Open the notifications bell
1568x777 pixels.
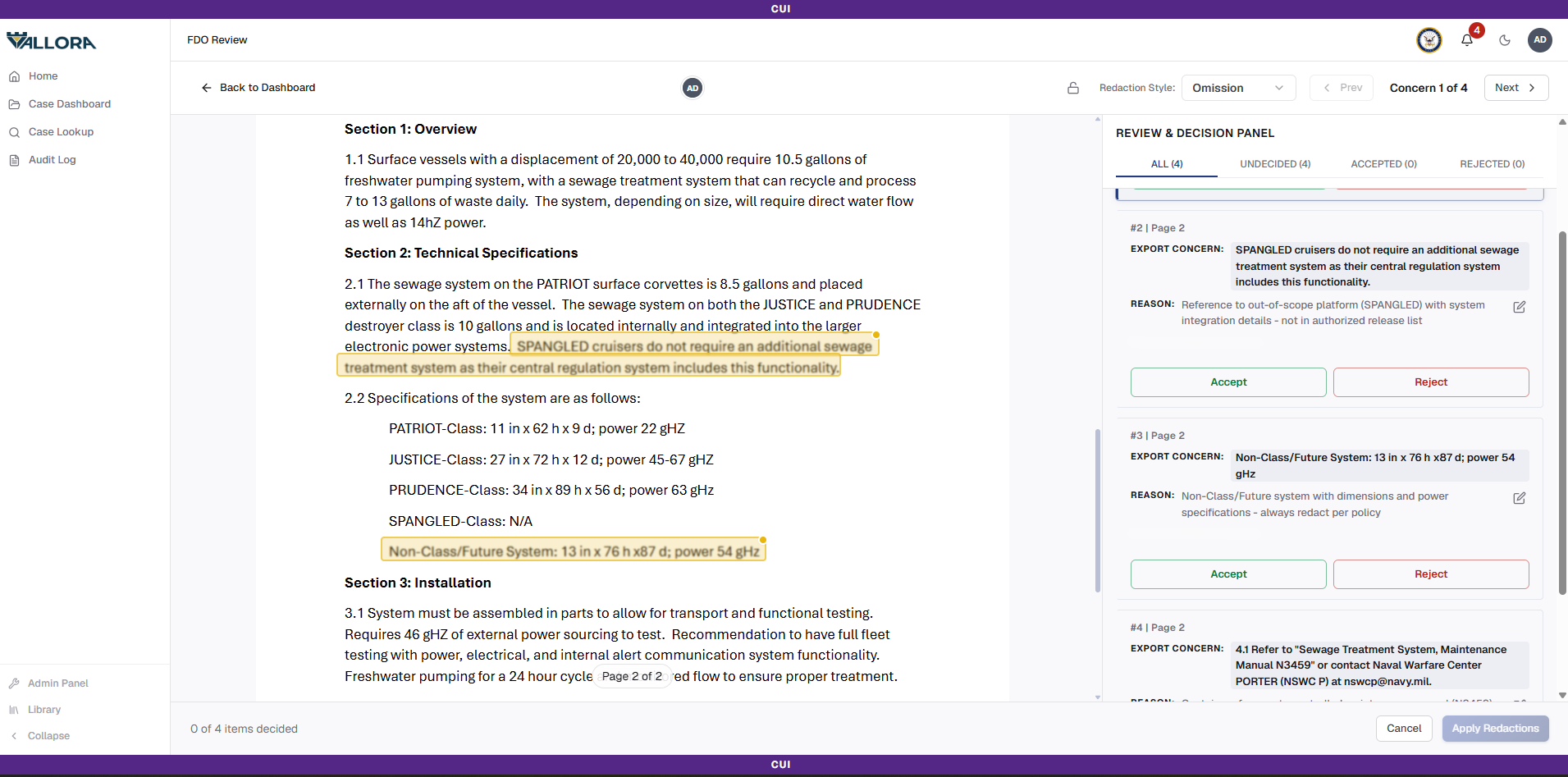tap(1467, 40)
